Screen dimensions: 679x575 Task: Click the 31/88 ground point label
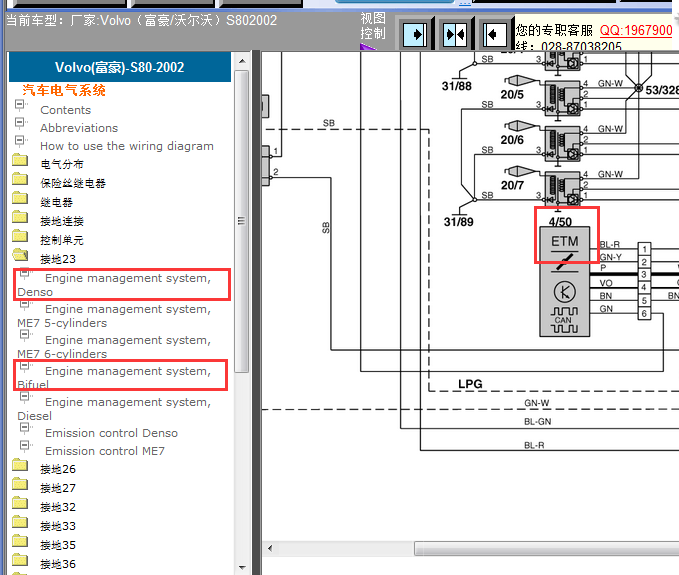tap(456, 86)
